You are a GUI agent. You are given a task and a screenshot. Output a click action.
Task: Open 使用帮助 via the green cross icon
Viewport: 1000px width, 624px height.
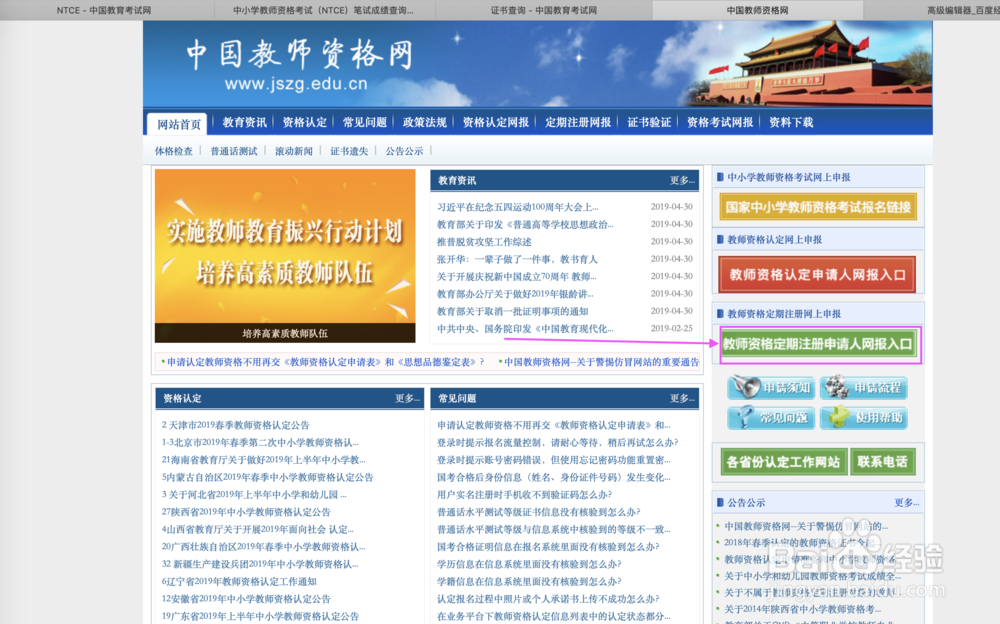pos(863,419)
